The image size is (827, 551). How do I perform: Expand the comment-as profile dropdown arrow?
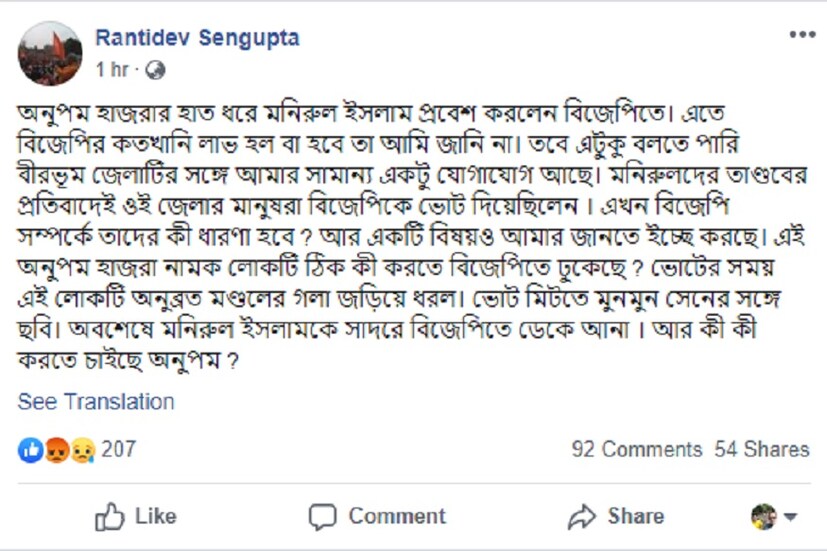point(791,518)
